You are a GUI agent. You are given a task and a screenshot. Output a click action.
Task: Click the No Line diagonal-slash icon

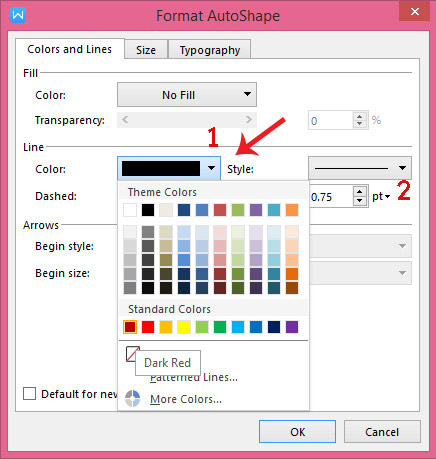(132, 354)
